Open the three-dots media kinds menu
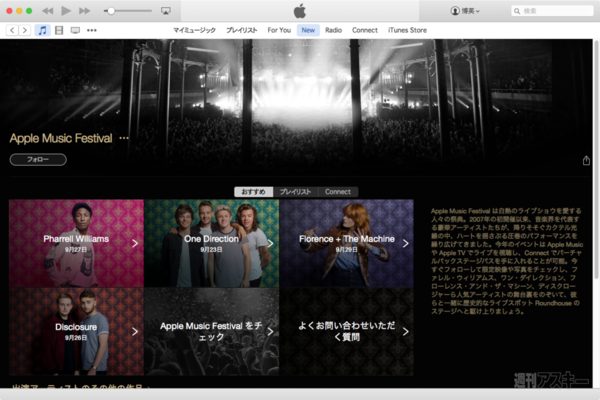Image resolution: width=600 pixels, height=400 pixels. (92, 30)
